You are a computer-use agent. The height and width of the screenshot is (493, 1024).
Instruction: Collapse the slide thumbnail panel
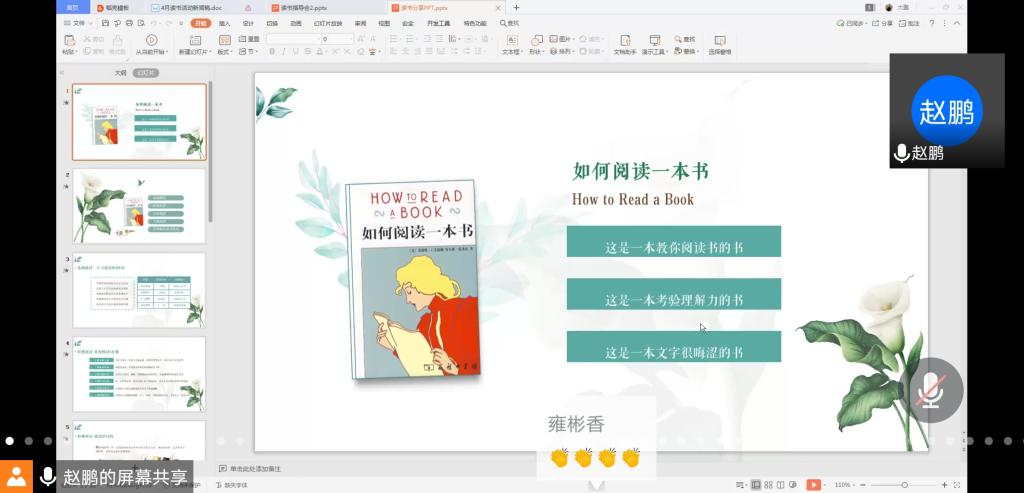pos(61,73)
